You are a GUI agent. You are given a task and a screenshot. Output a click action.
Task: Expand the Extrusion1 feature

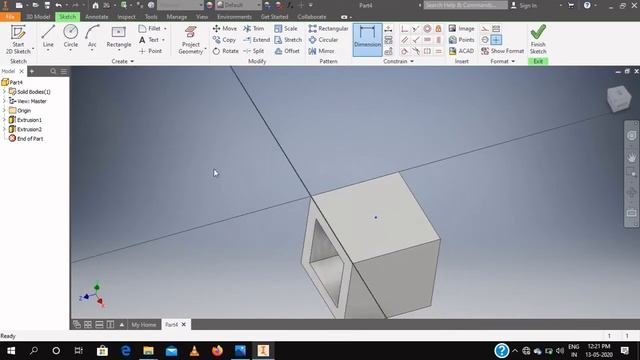coord(4,120)
